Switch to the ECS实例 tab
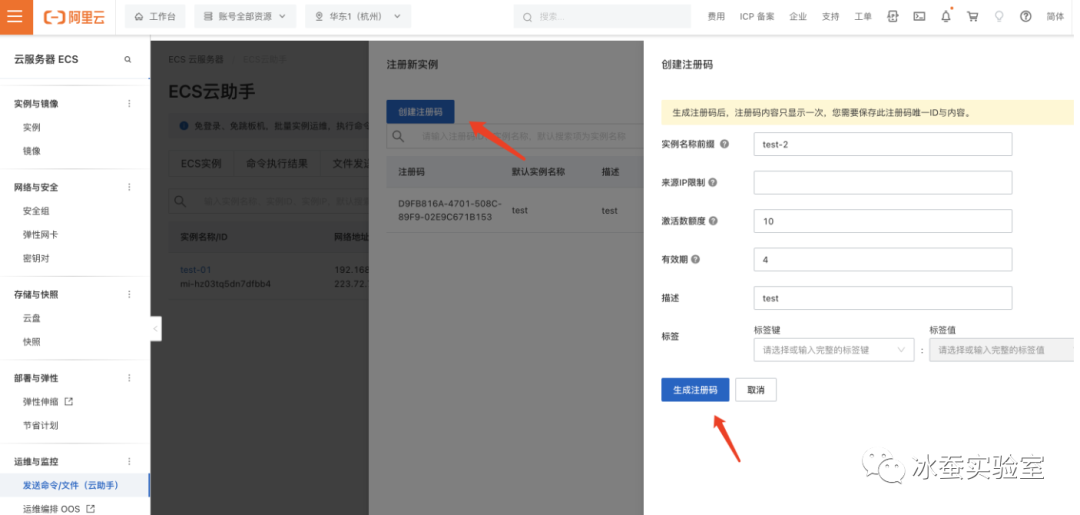This screenshot has width=1080, height=515. pyautogui.click(x=201, y=164)
